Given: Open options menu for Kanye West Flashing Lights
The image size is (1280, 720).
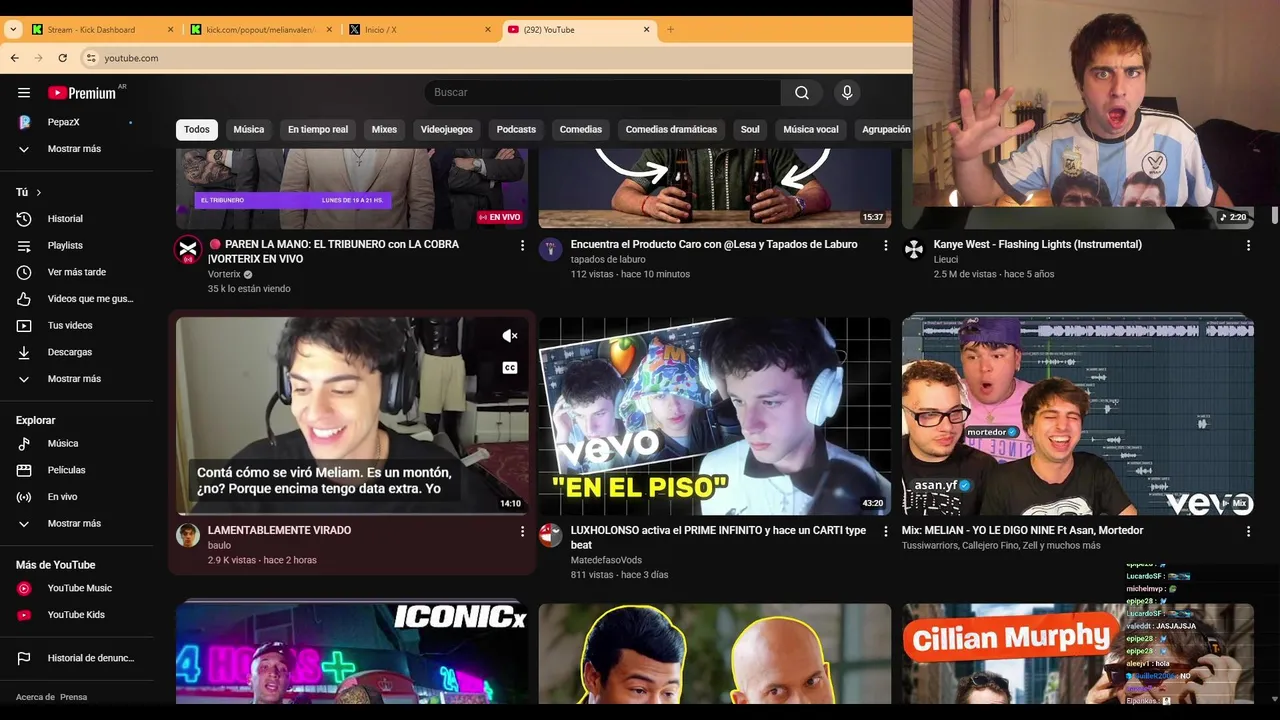Looking at the screenshot, I should pos(1248,245).
